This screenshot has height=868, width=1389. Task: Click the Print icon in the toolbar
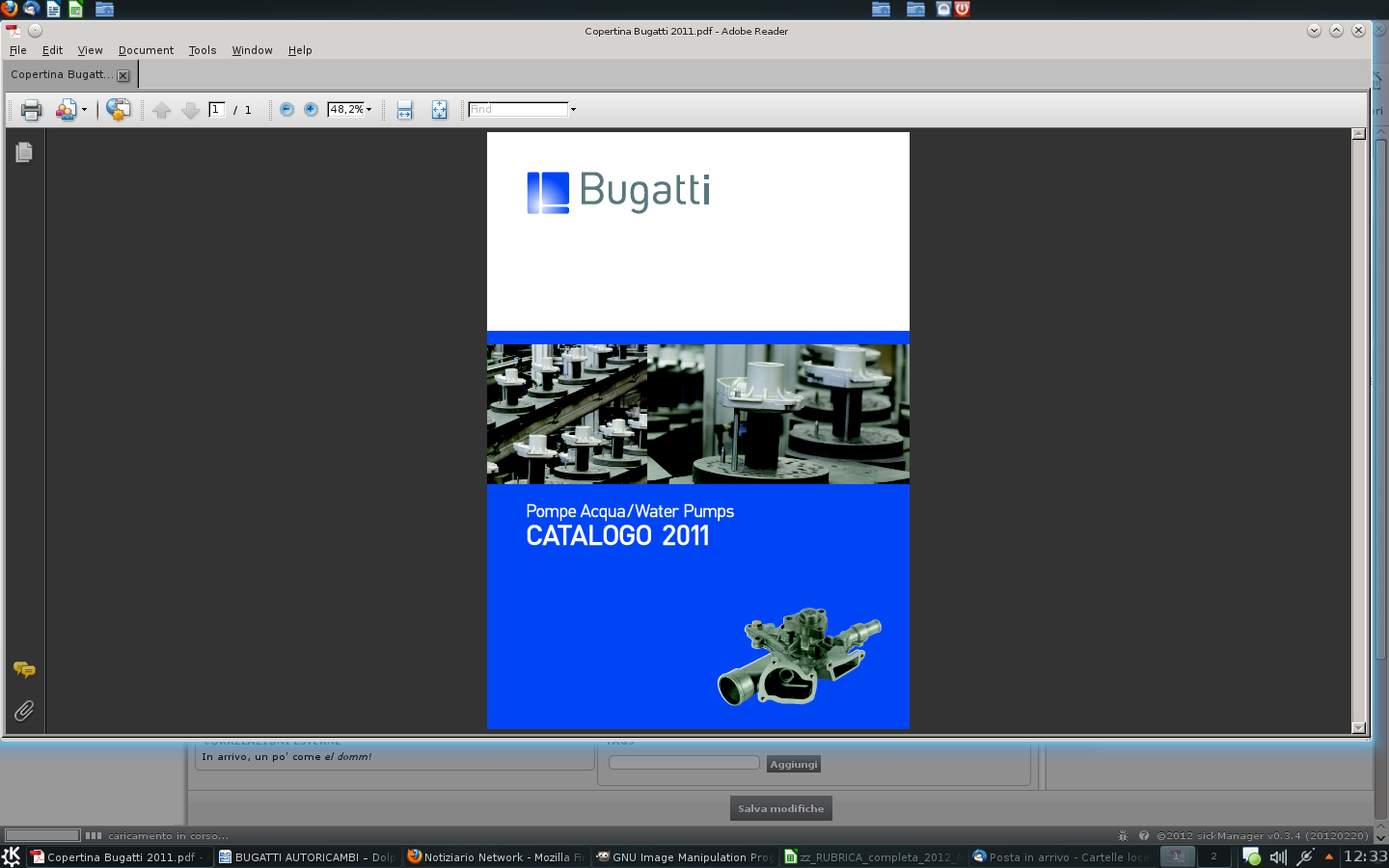[x=31, y=110]
